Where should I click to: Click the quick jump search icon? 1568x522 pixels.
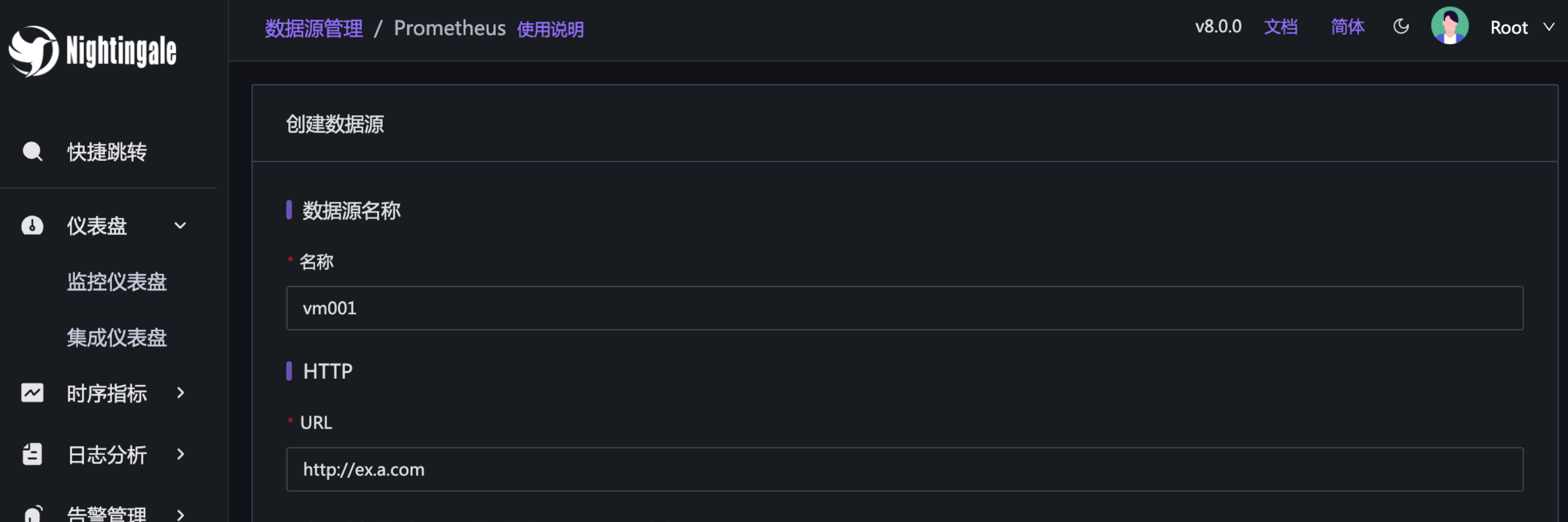pos(32,151)
